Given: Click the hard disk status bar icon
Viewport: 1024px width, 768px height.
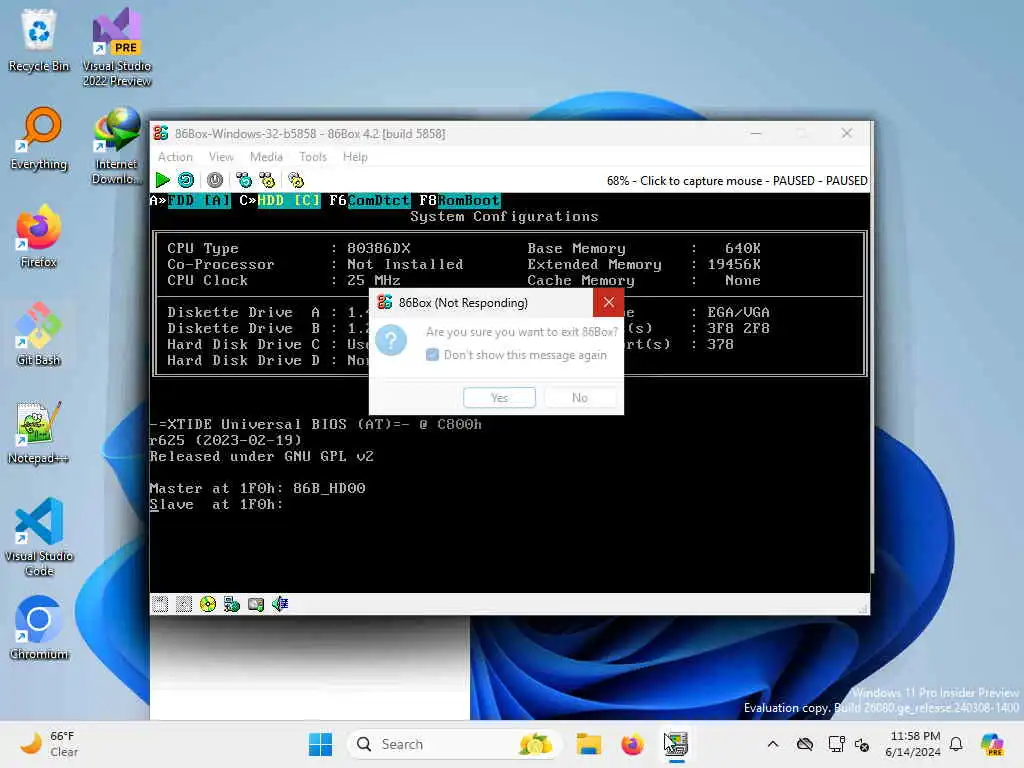Looking at the screenshot, I should [x=256, y=604].
